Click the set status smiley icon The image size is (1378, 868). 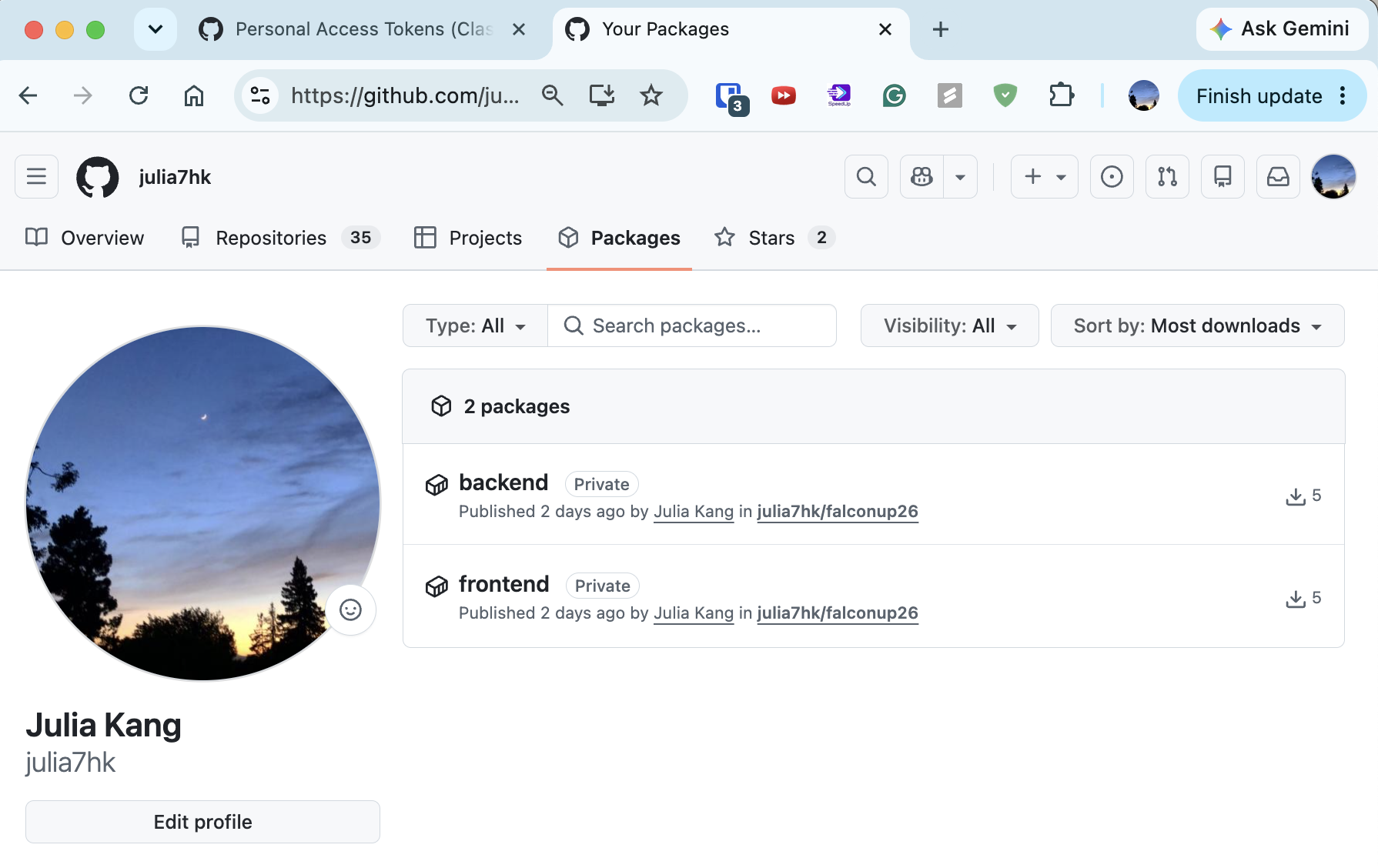click(x=351, y=610)
